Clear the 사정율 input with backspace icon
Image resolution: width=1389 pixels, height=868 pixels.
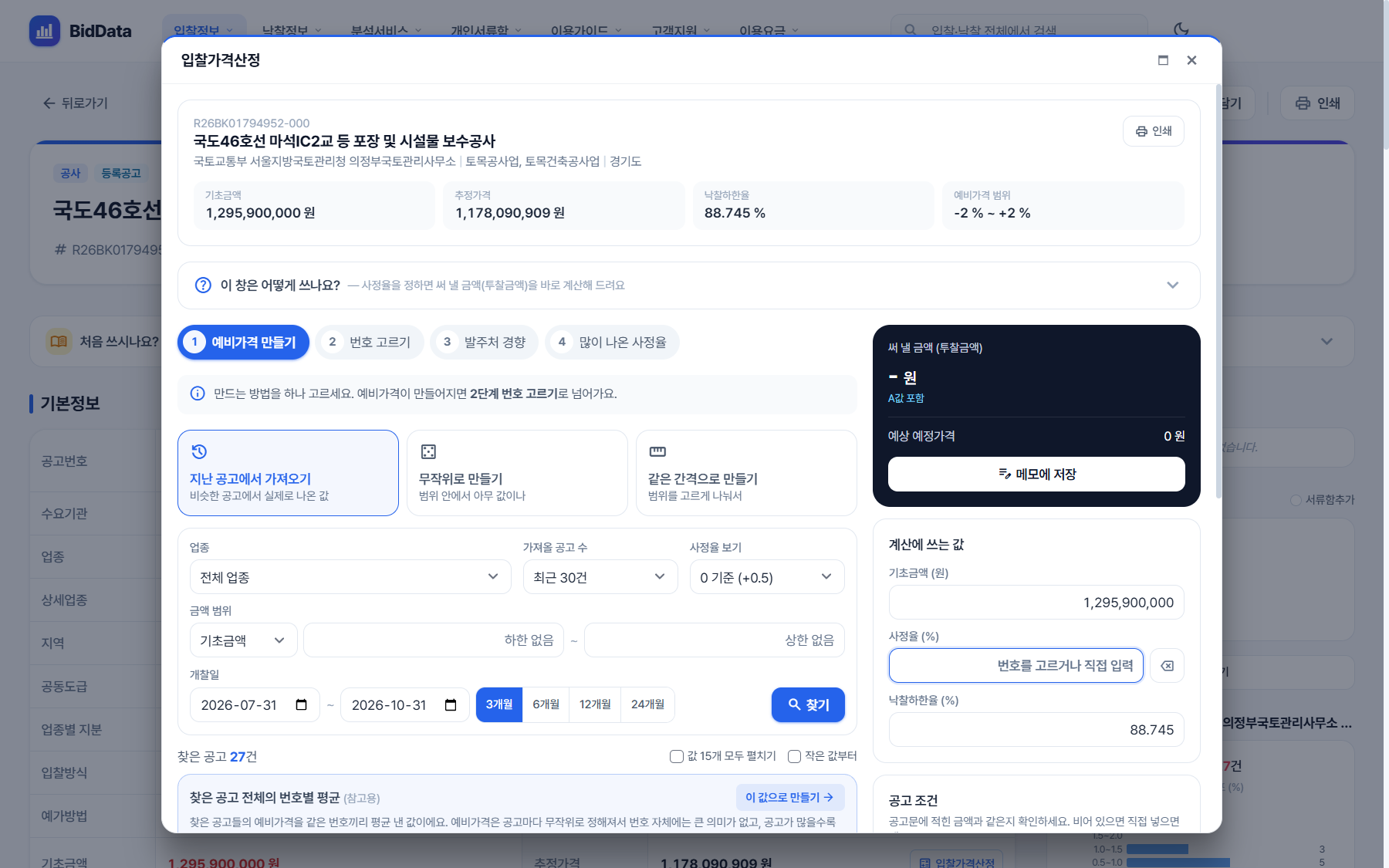1167,666
